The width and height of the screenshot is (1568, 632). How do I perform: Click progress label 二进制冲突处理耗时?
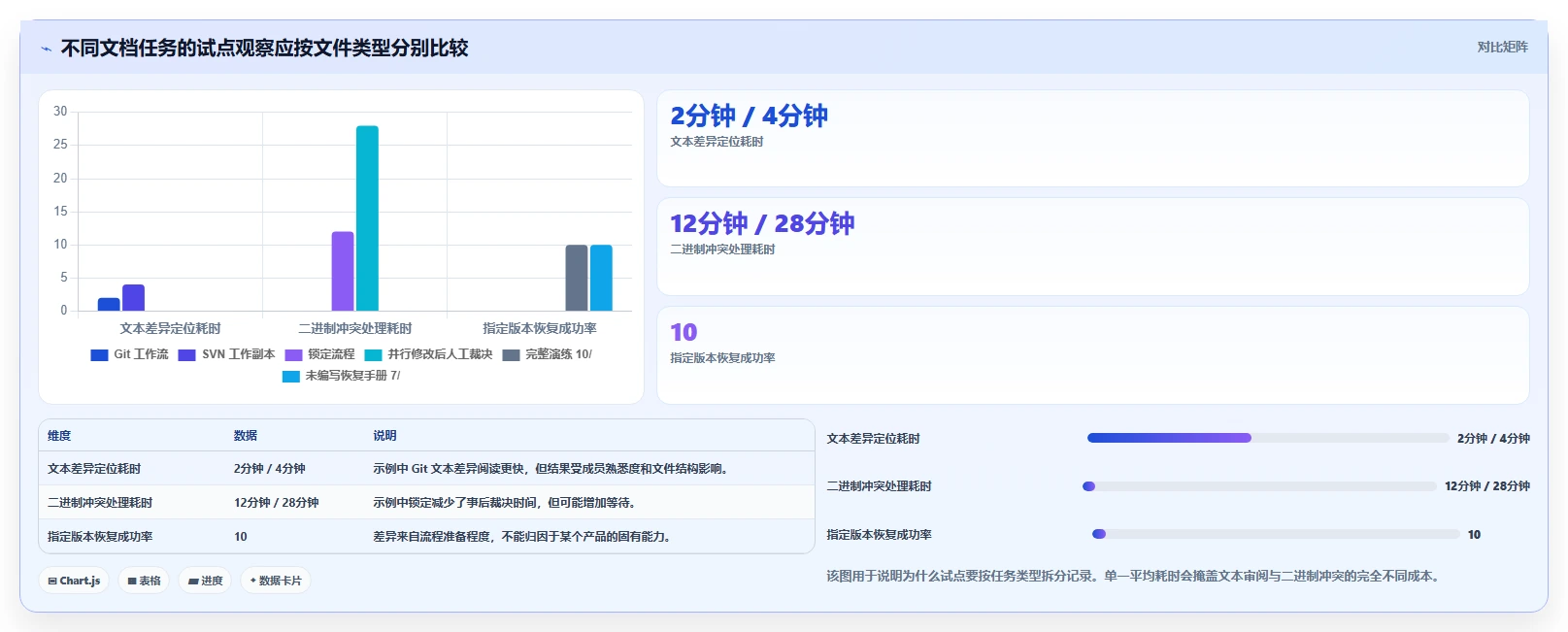coord(879,486)
